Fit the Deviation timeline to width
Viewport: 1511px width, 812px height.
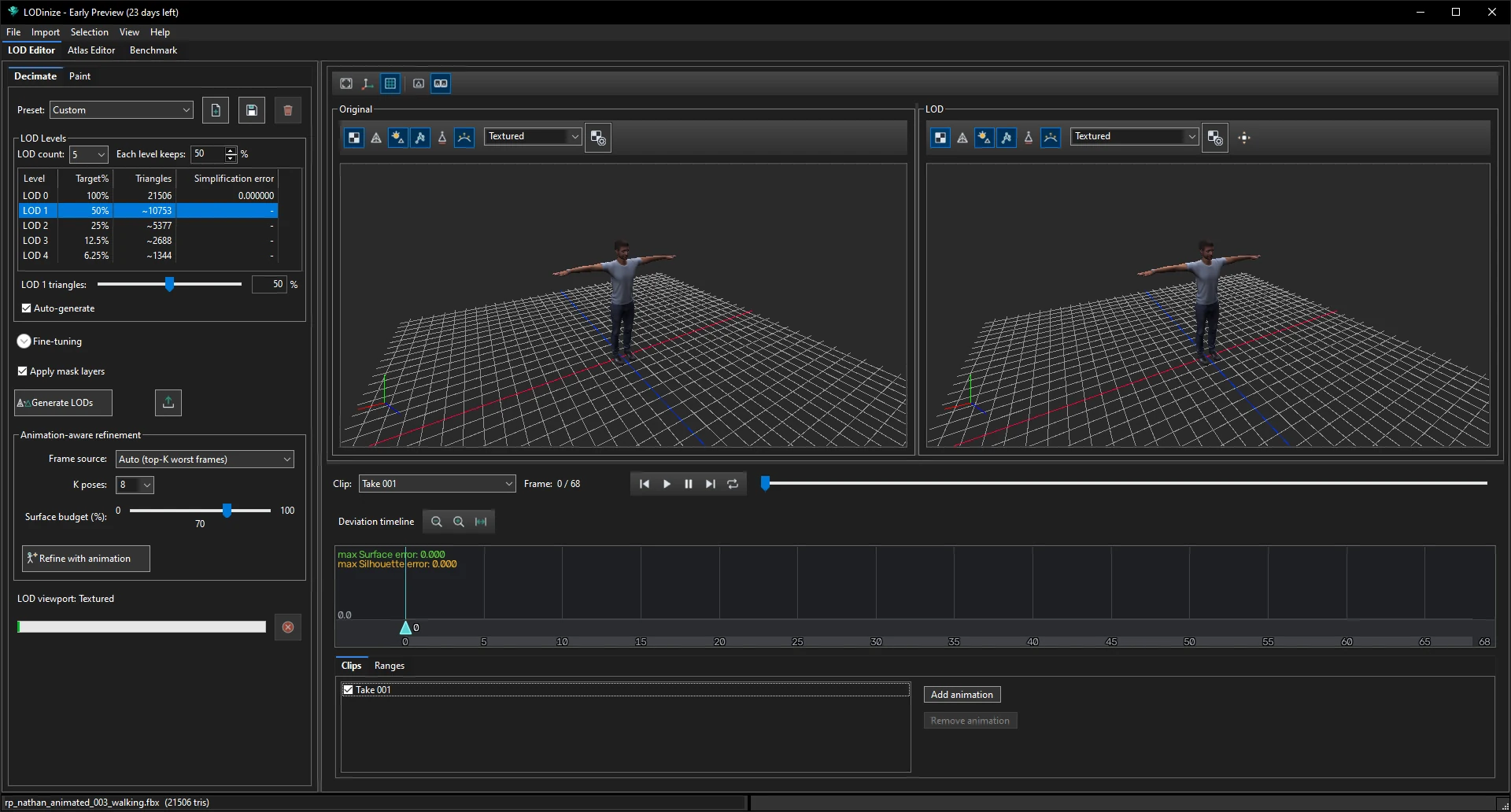tap(481, 522)
